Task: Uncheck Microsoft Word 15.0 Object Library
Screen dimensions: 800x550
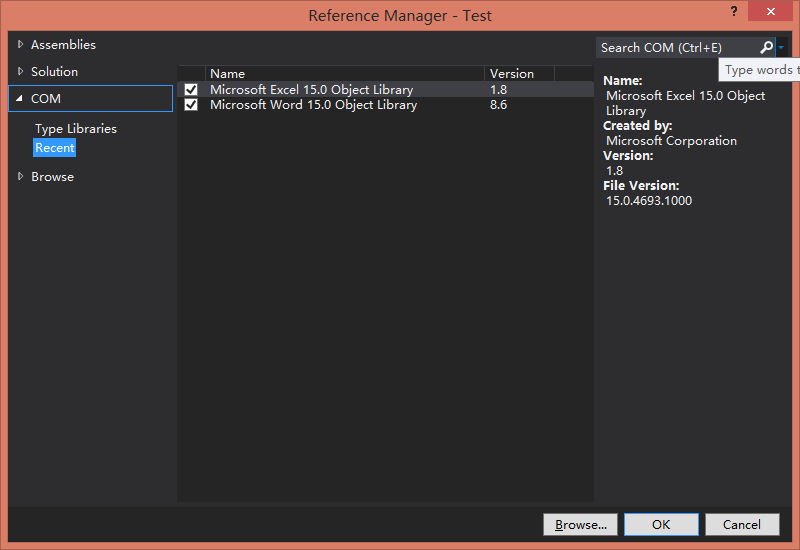Action: (191, 105)
